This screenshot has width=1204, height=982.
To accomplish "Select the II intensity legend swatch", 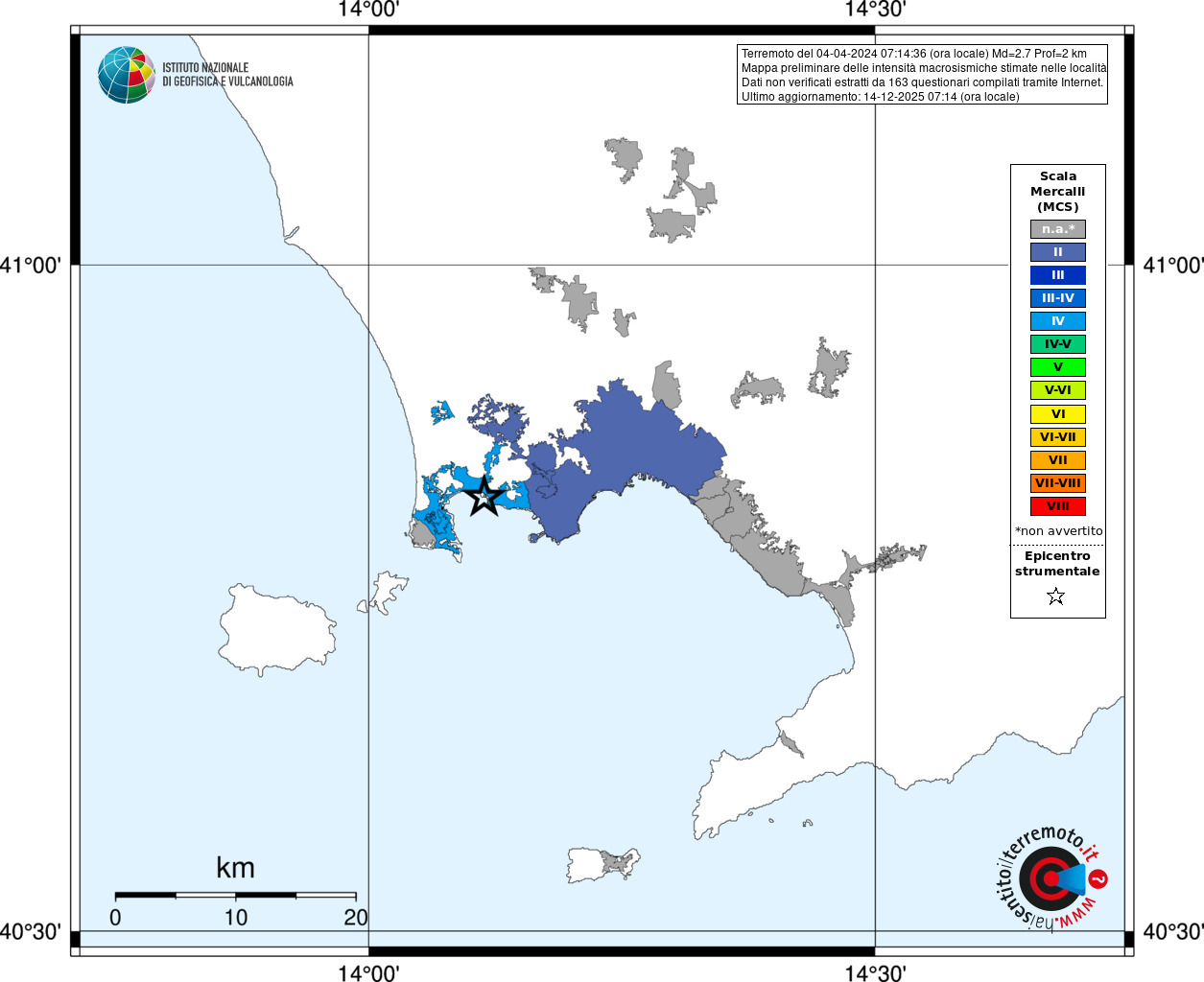I will 1058,252.
